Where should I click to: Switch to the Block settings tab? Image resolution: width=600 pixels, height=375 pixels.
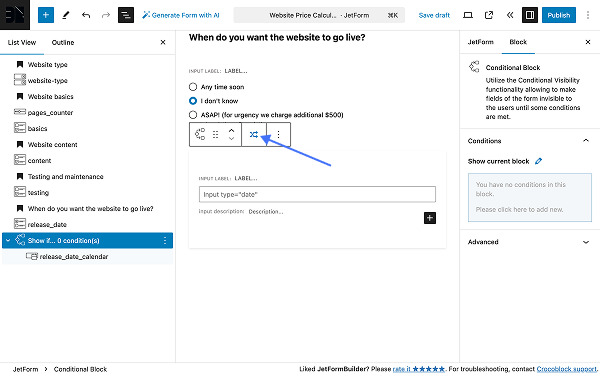pyautogui.click(x=518, y=42)
